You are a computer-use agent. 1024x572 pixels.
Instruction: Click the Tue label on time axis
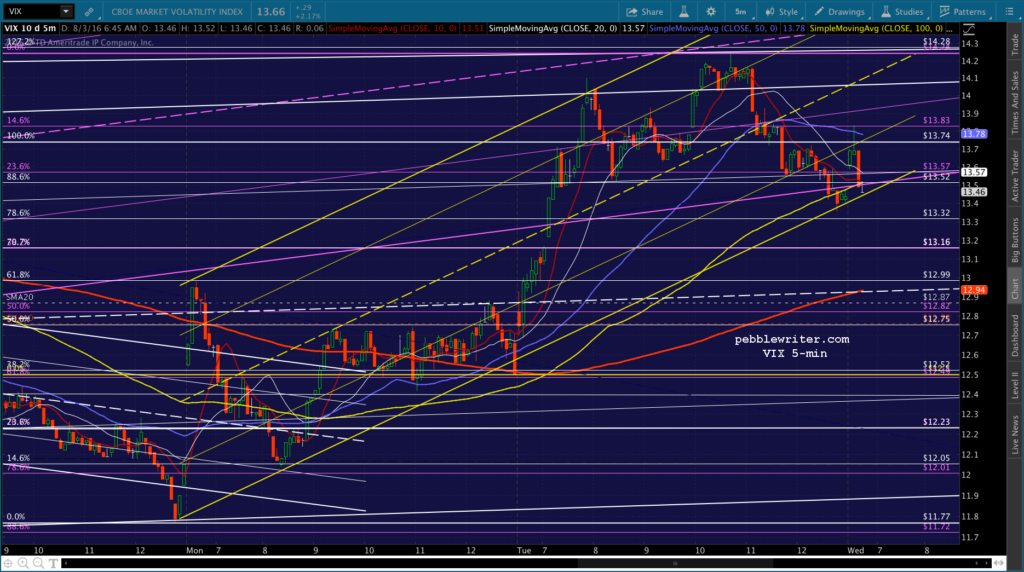pos(524,550)
